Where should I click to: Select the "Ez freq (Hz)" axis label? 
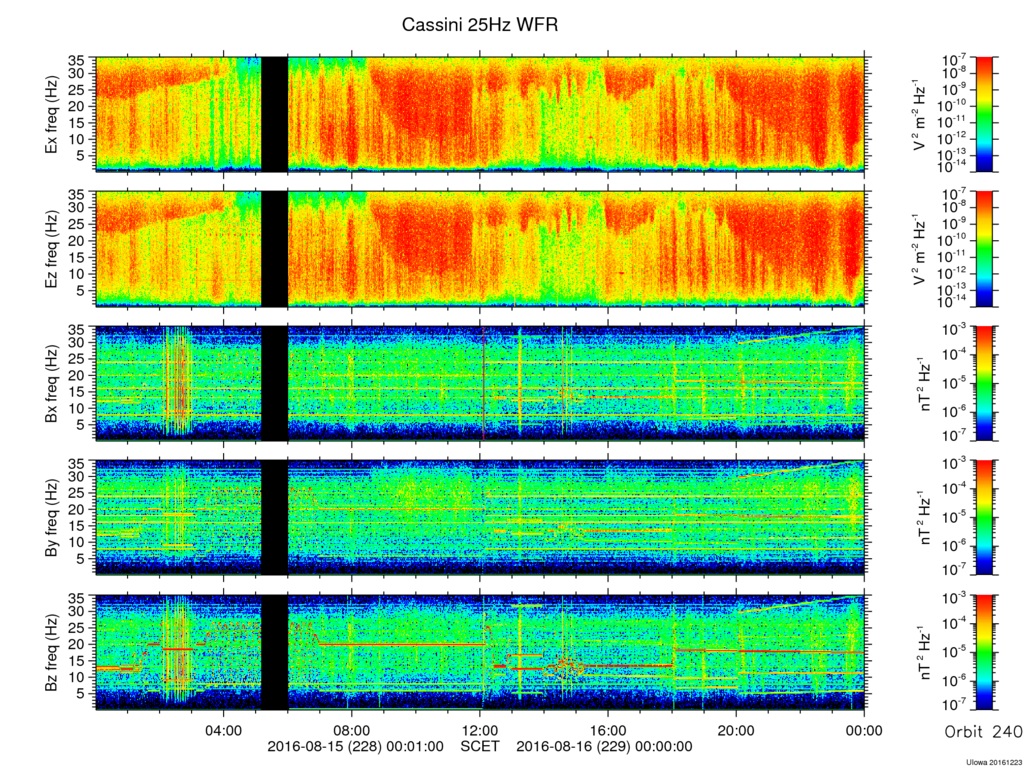51,249
